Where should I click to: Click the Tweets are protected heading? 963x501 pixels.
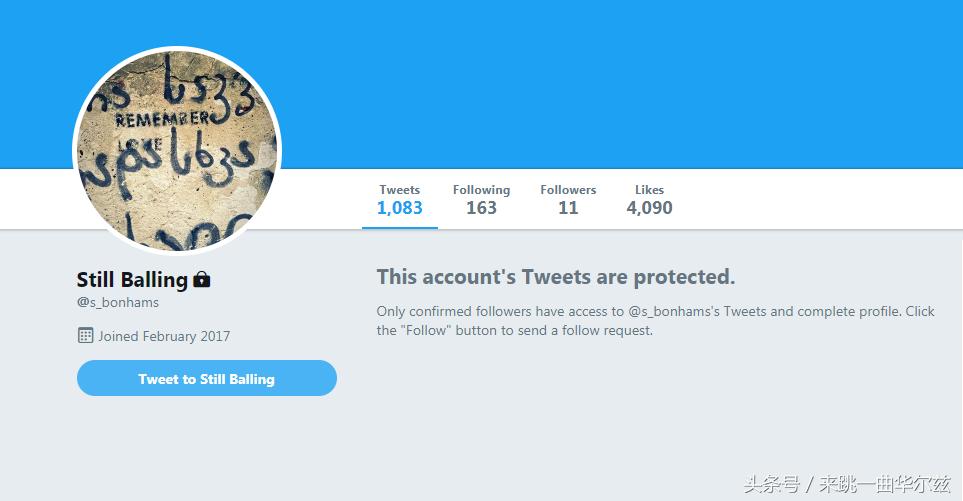(555, 277)
